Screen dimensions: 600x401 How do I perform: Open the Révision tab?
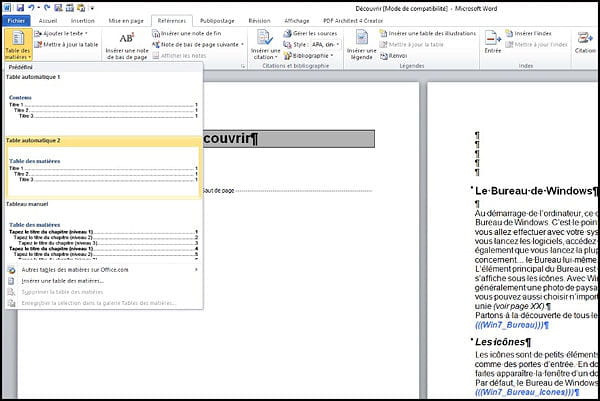coord(259,21)
